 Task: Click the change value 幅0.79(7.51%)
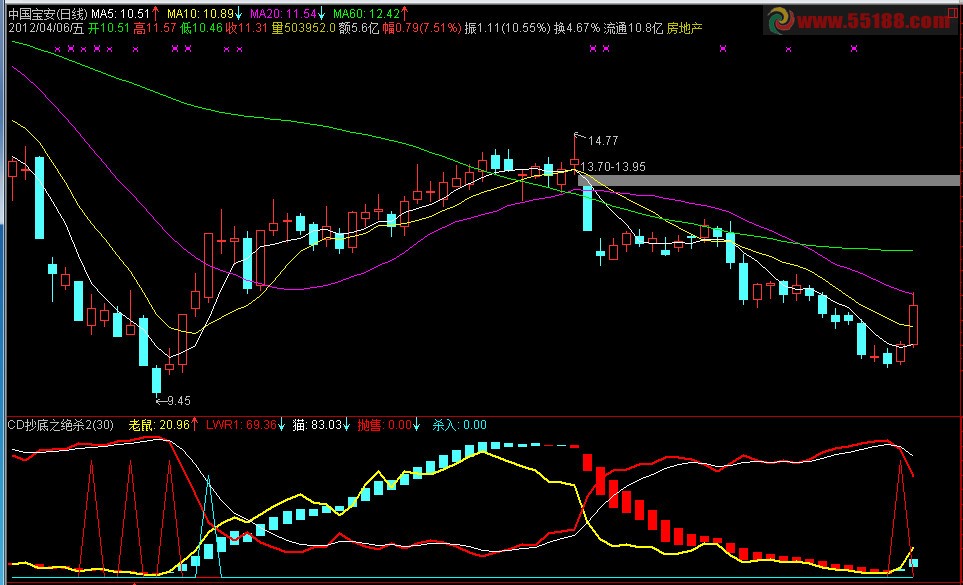tap(422, 28)
